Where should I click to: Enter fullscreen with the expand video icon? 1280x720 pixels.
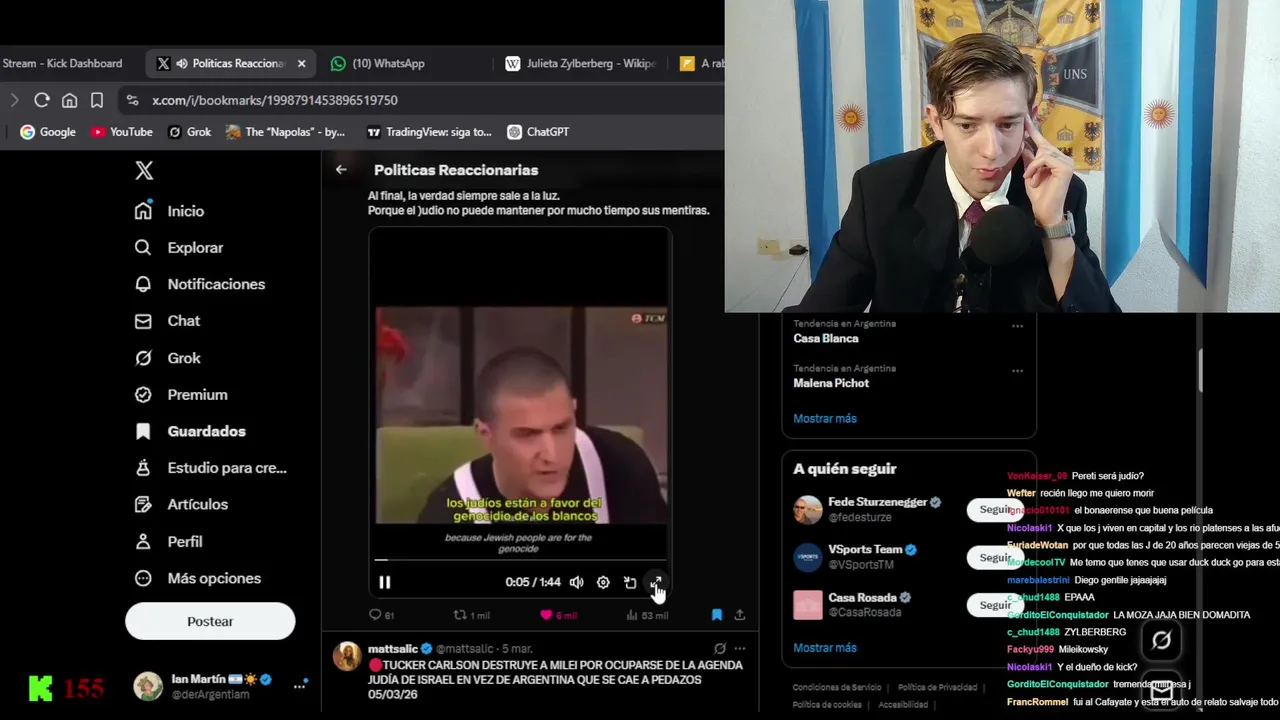point(656,582)
